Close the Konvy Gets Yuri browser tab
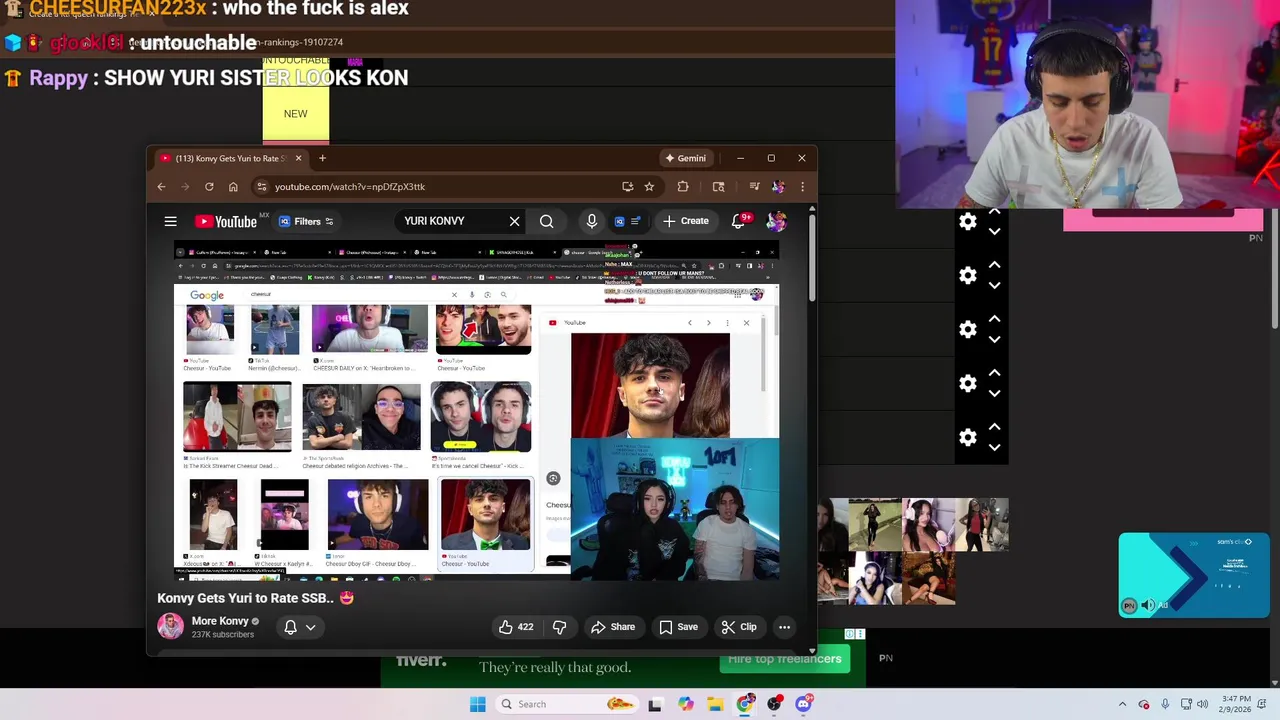 [298, 158]
